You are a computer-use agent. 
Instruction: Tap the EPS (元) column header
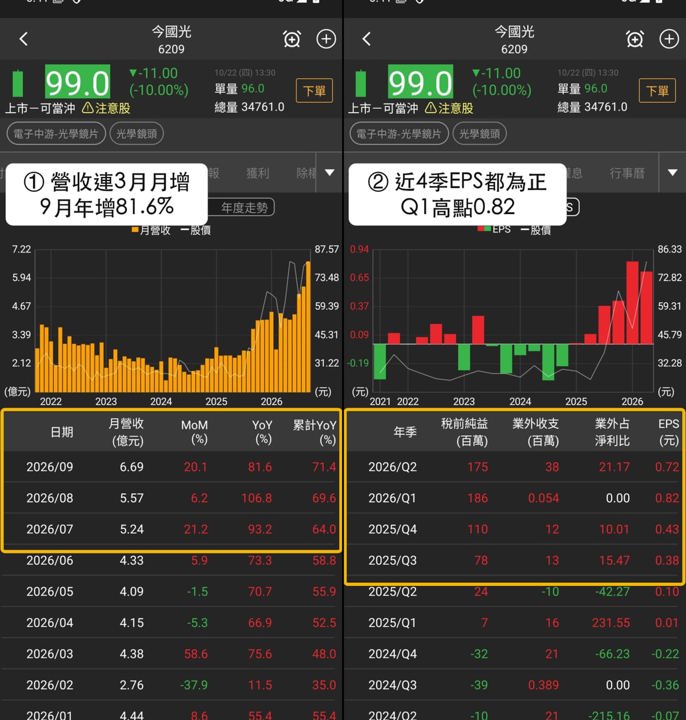(x=669, y=432)
